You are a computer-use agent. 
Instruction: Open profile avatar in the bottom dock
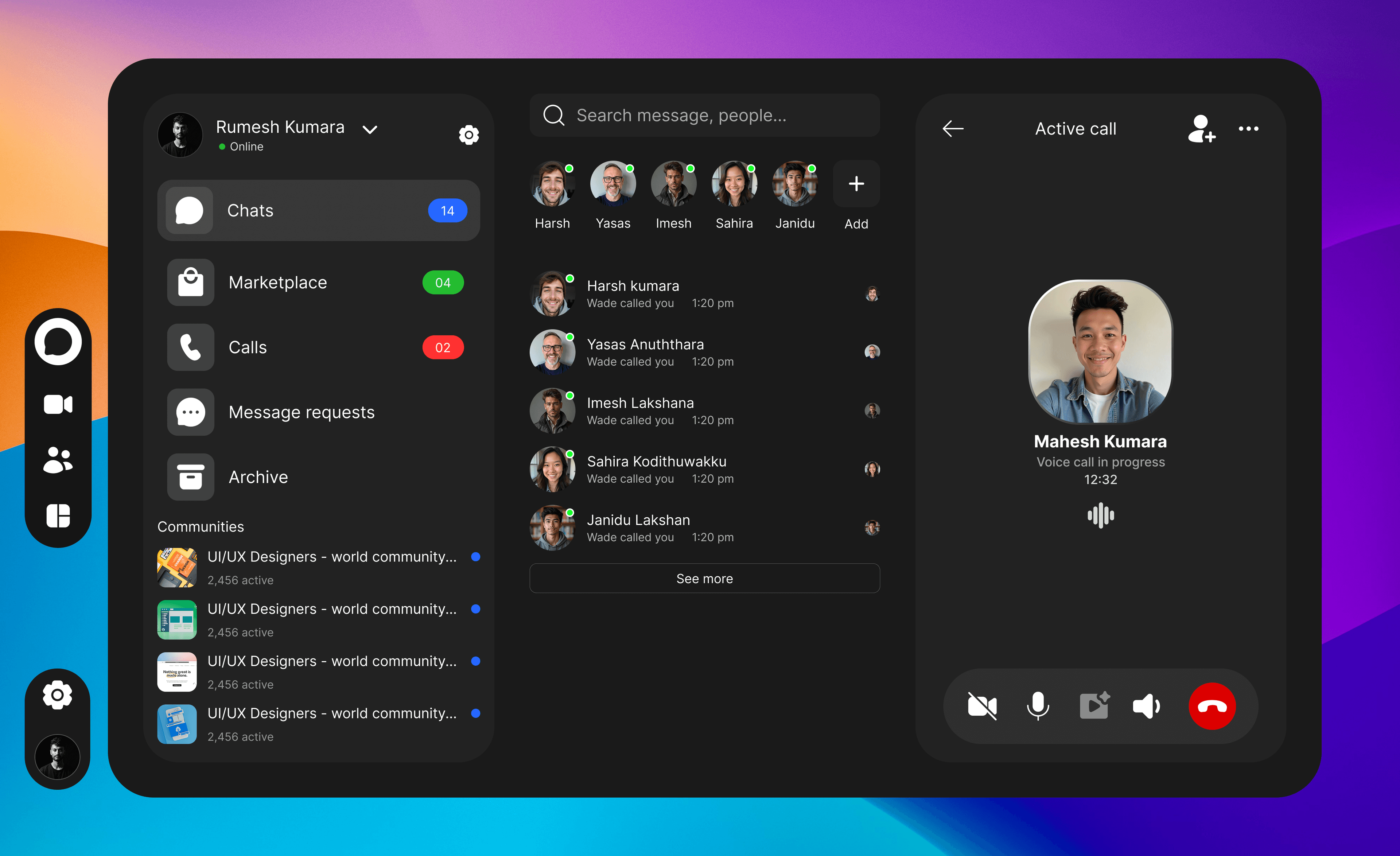(x=57, y=756)
